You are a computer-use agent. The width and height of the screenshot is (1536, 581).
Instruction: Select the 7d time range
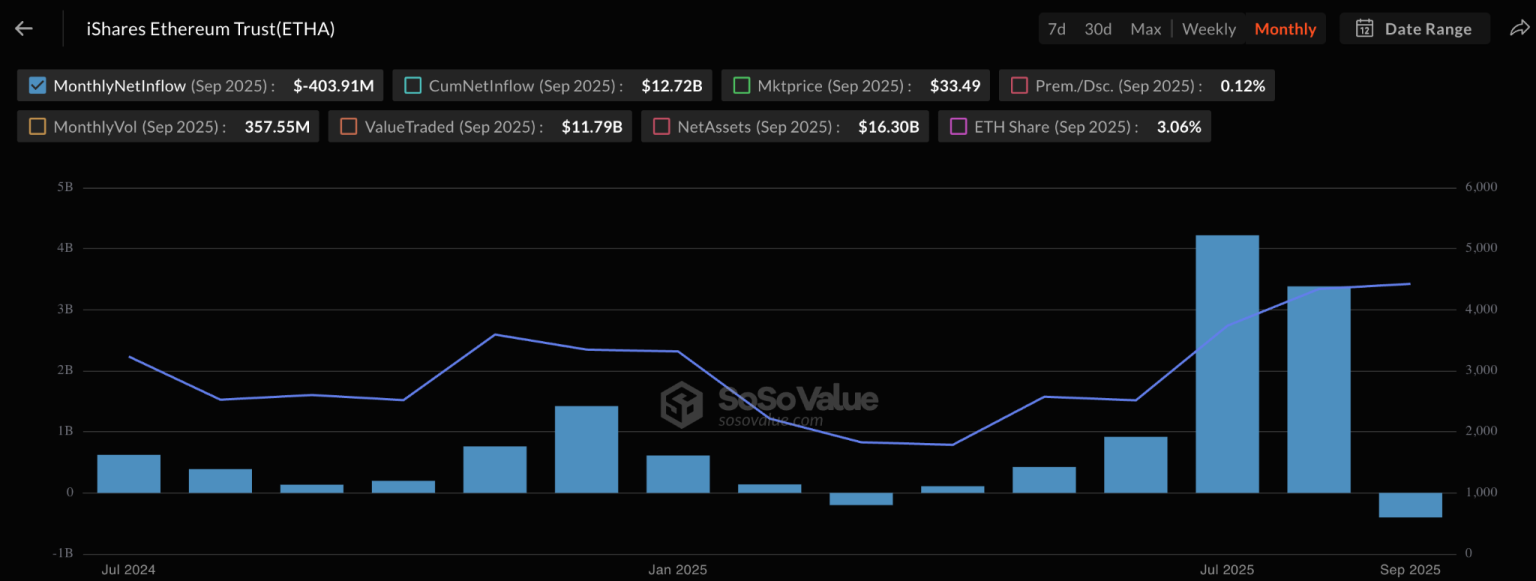click(1056, 29)
